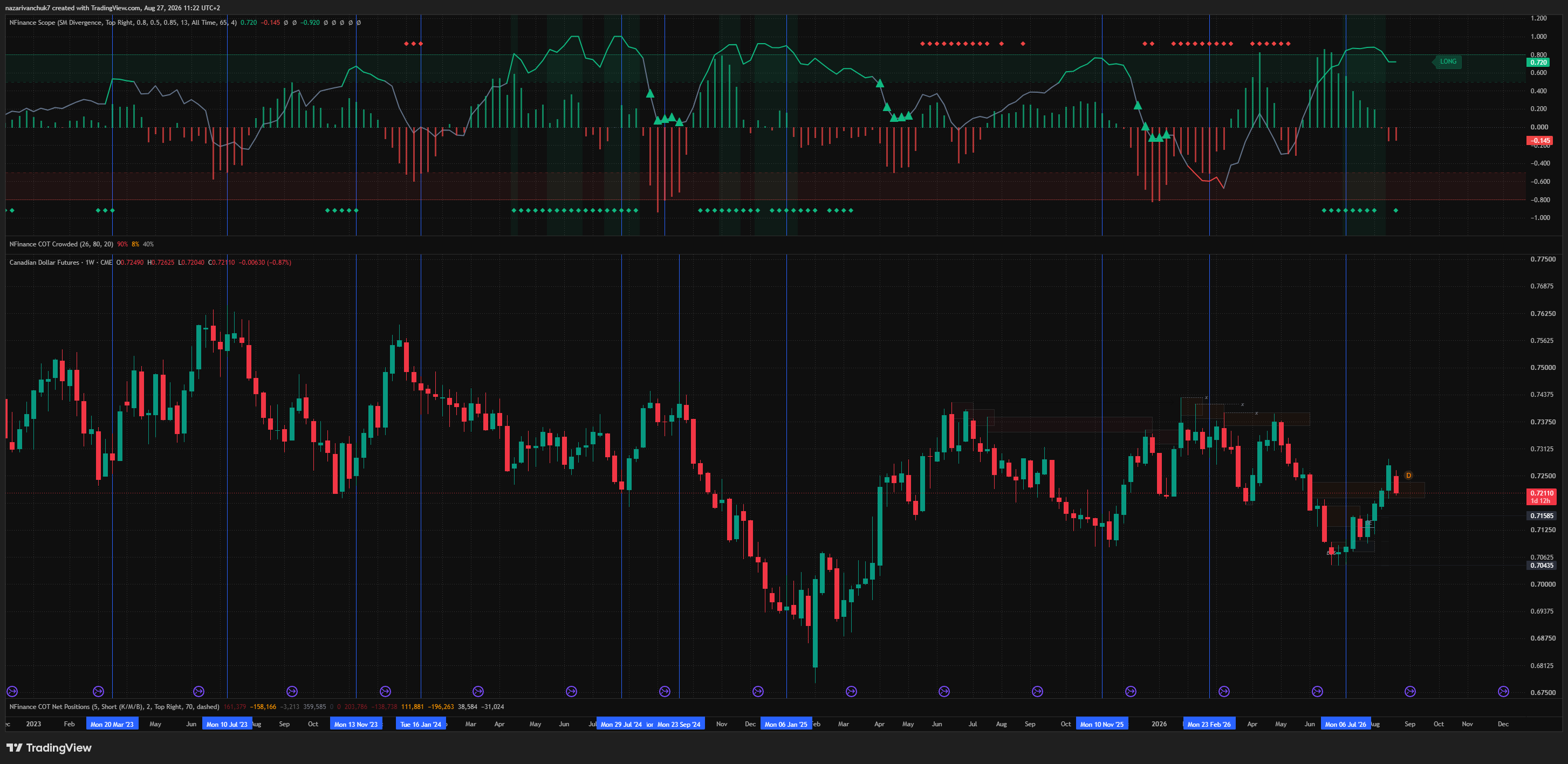The image size is (1568, 764).
Task: Click the 0.70435 price level label
Action: 1541,565
